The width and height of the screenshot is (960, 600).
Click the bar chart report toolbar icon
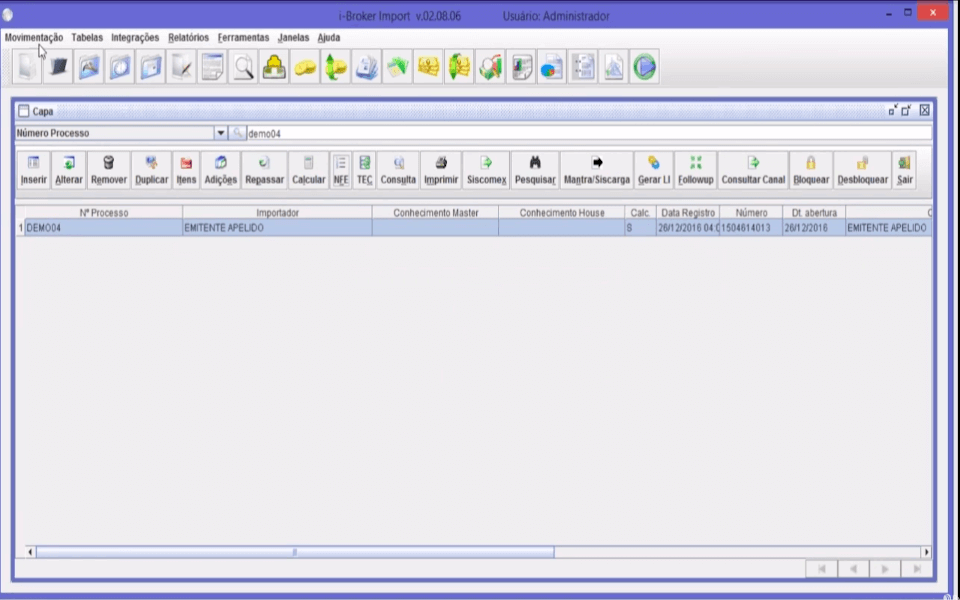coord(521,66)
